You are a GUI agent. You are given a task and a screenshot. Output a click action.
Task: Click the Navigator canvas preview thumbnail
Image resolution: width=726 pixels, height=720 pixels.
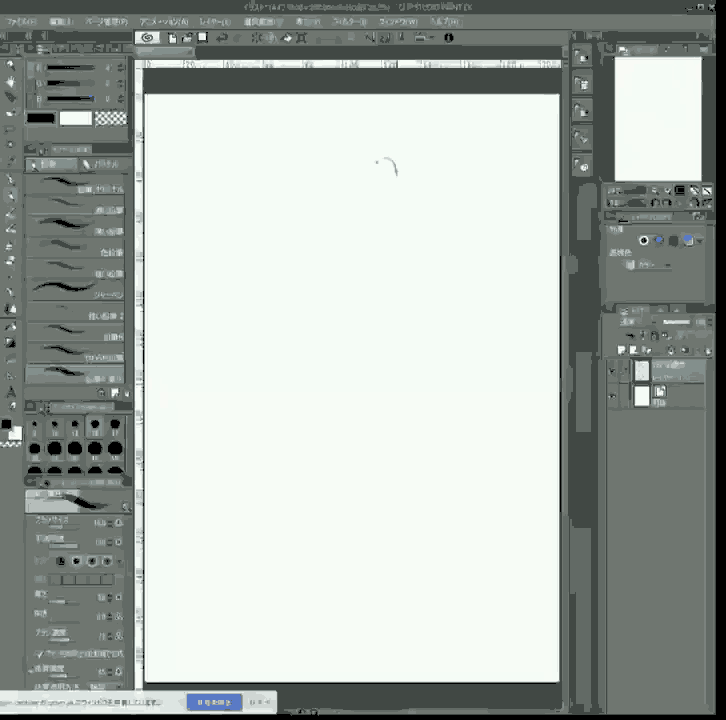(657, 119)
